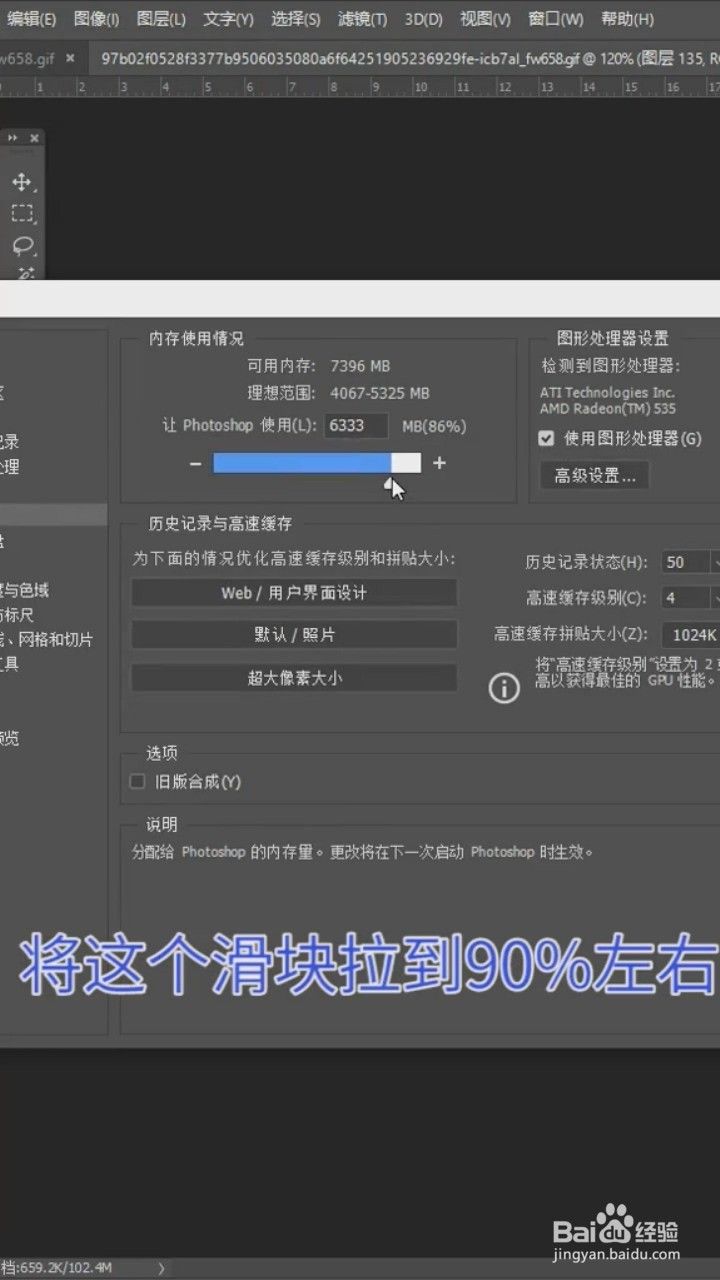720x1280 pixels.
Task: Collapse the floating toolbar with double arrows
Action: [x=13, y=138]
